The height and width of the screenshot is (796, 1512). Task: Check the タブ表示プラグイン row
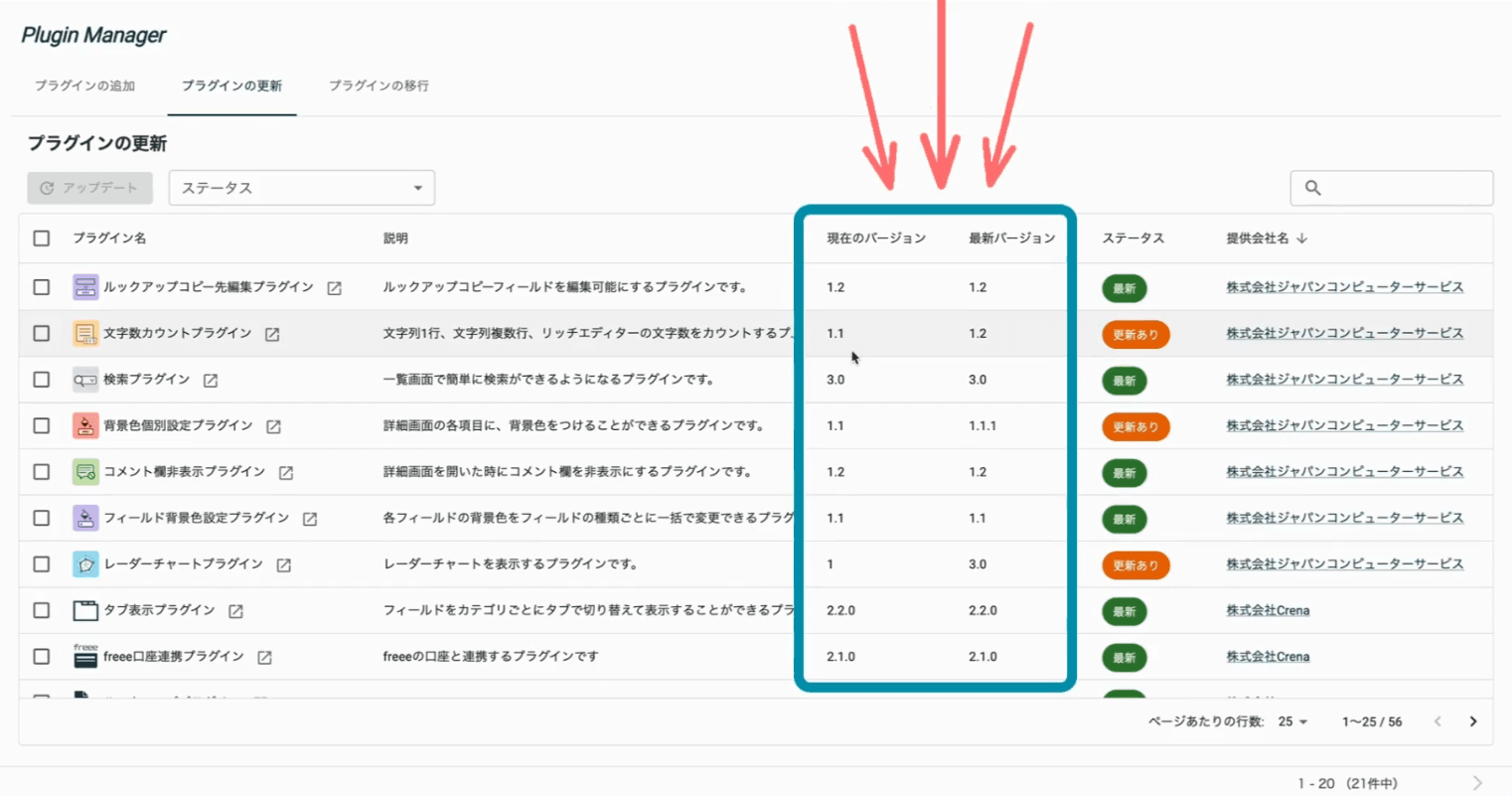point(42,610)
